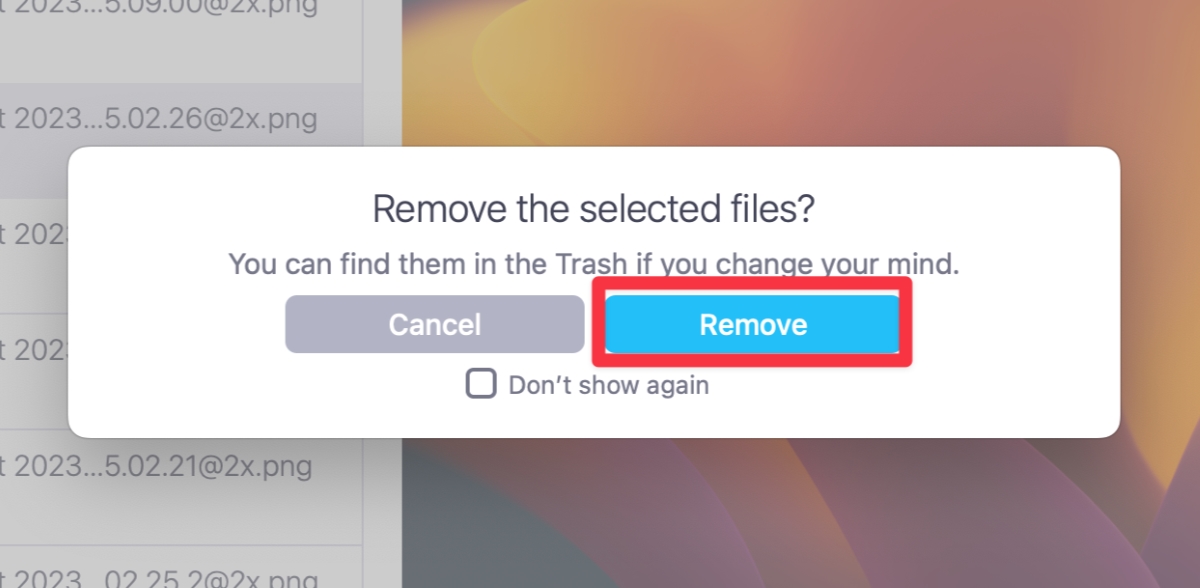Click the "Remove the selected files?" heading

[594, 210]
